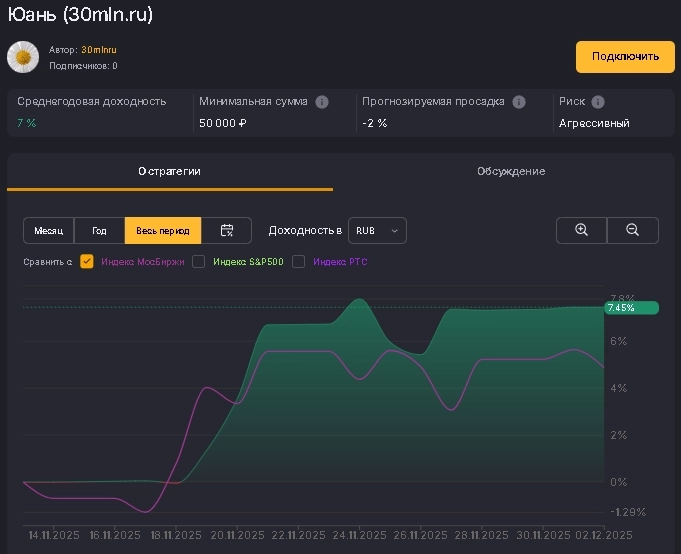Select the О стратегии tab
The image size is (681, 554).
click(170, 171)
